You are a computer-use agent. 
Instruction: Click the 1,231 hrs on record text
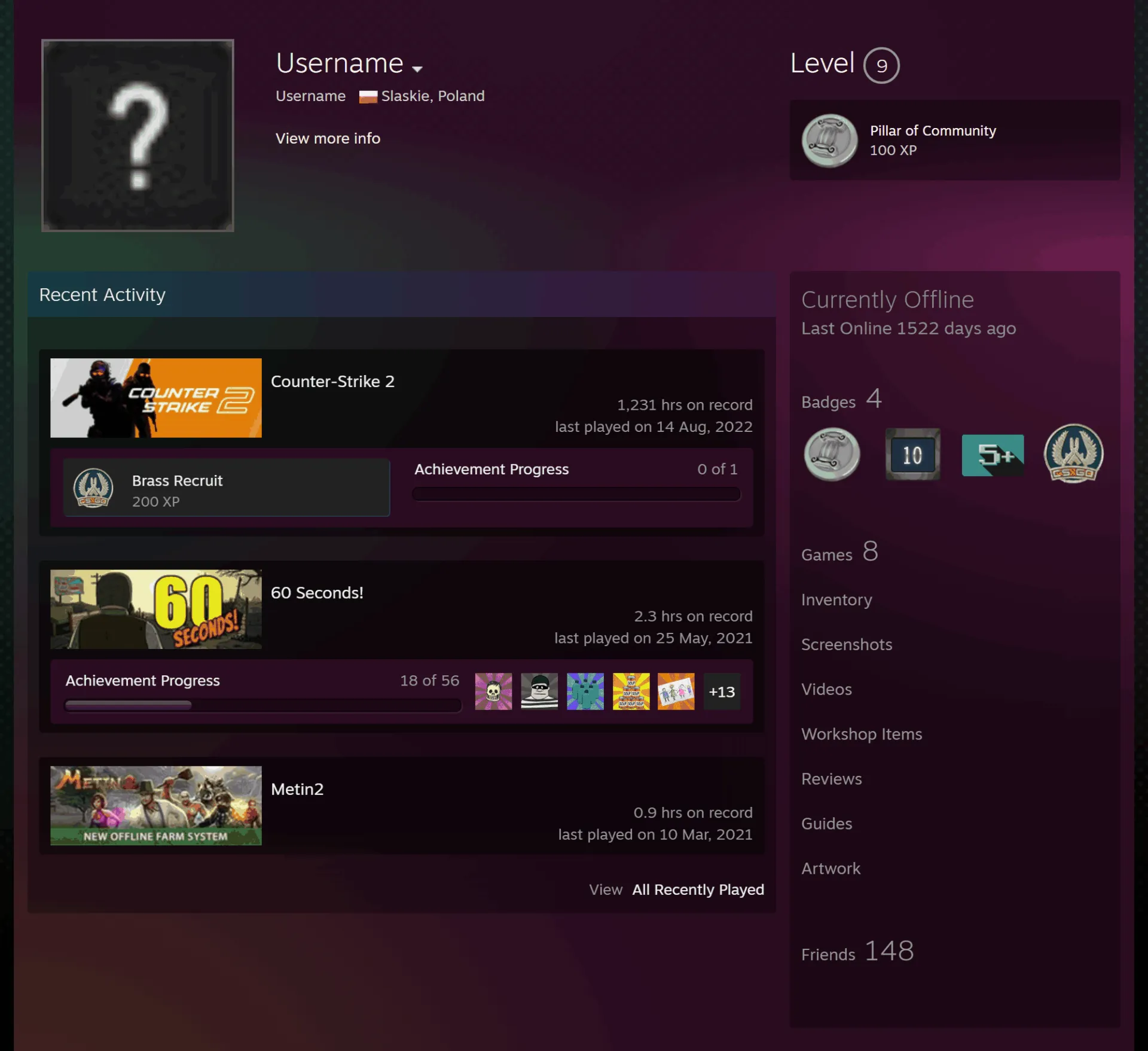pos(685,405)
